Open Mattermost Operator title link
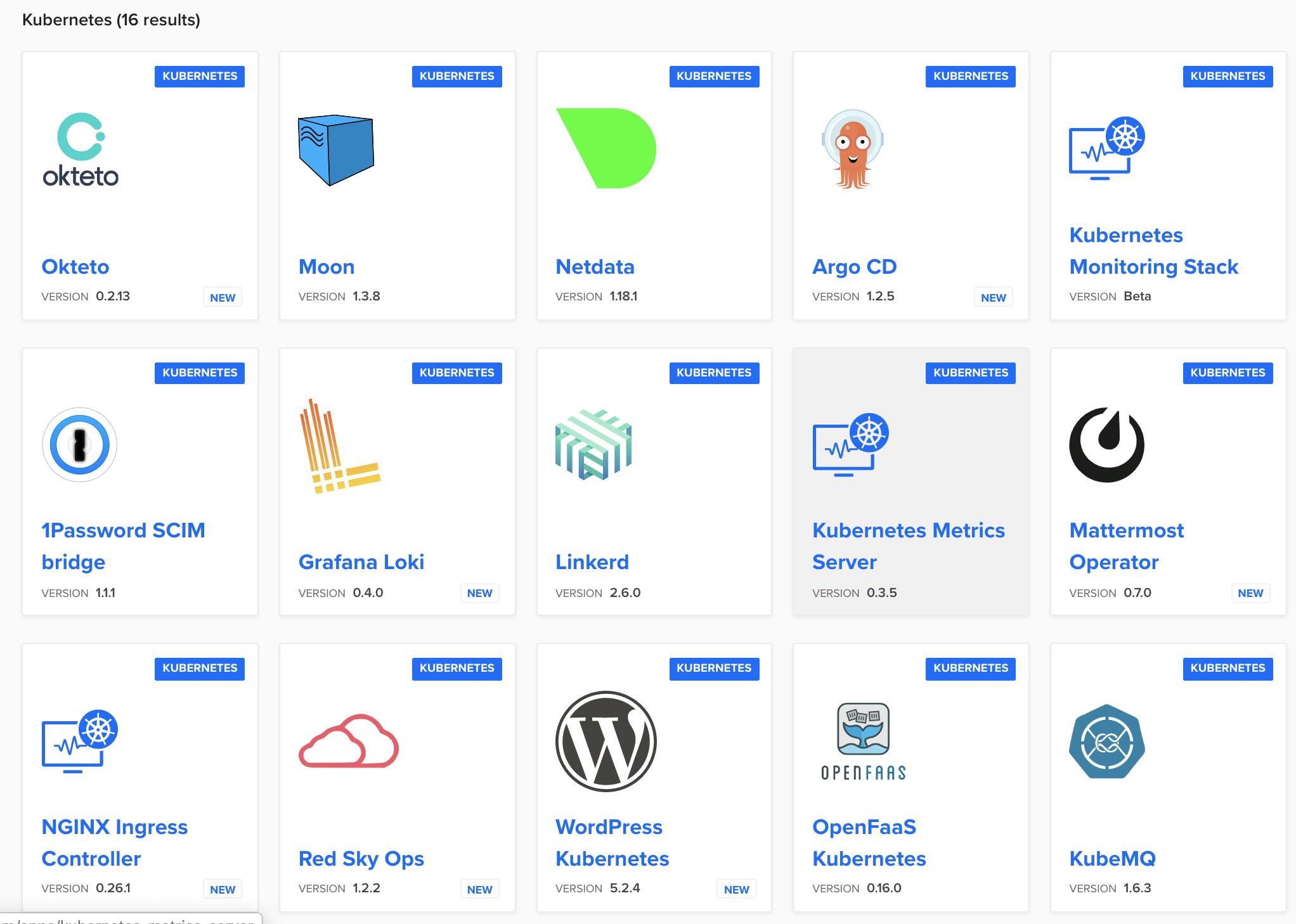 click(x=1127, y=546)
